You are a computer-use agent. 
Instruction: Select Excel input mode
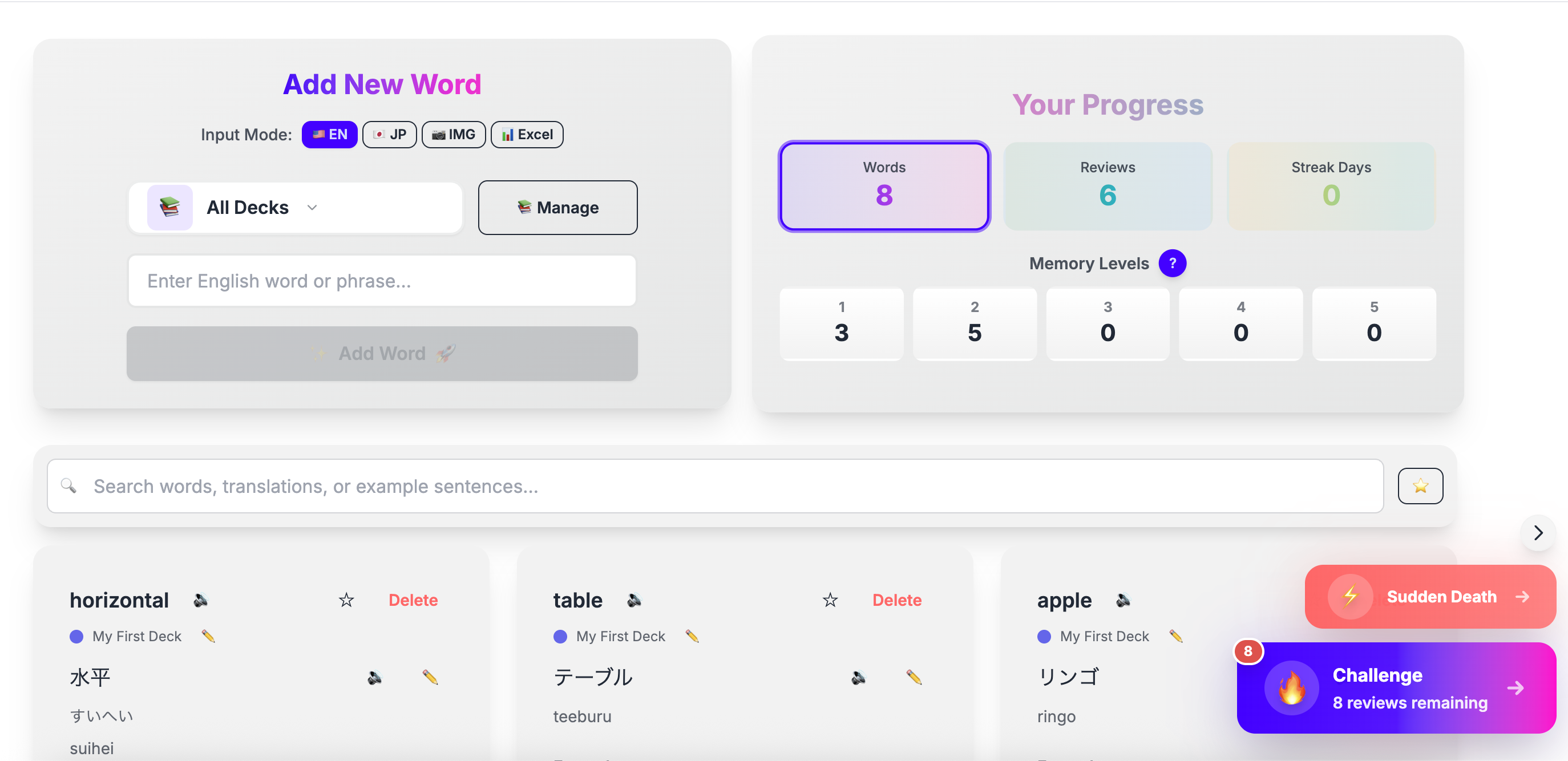[527, 135]
